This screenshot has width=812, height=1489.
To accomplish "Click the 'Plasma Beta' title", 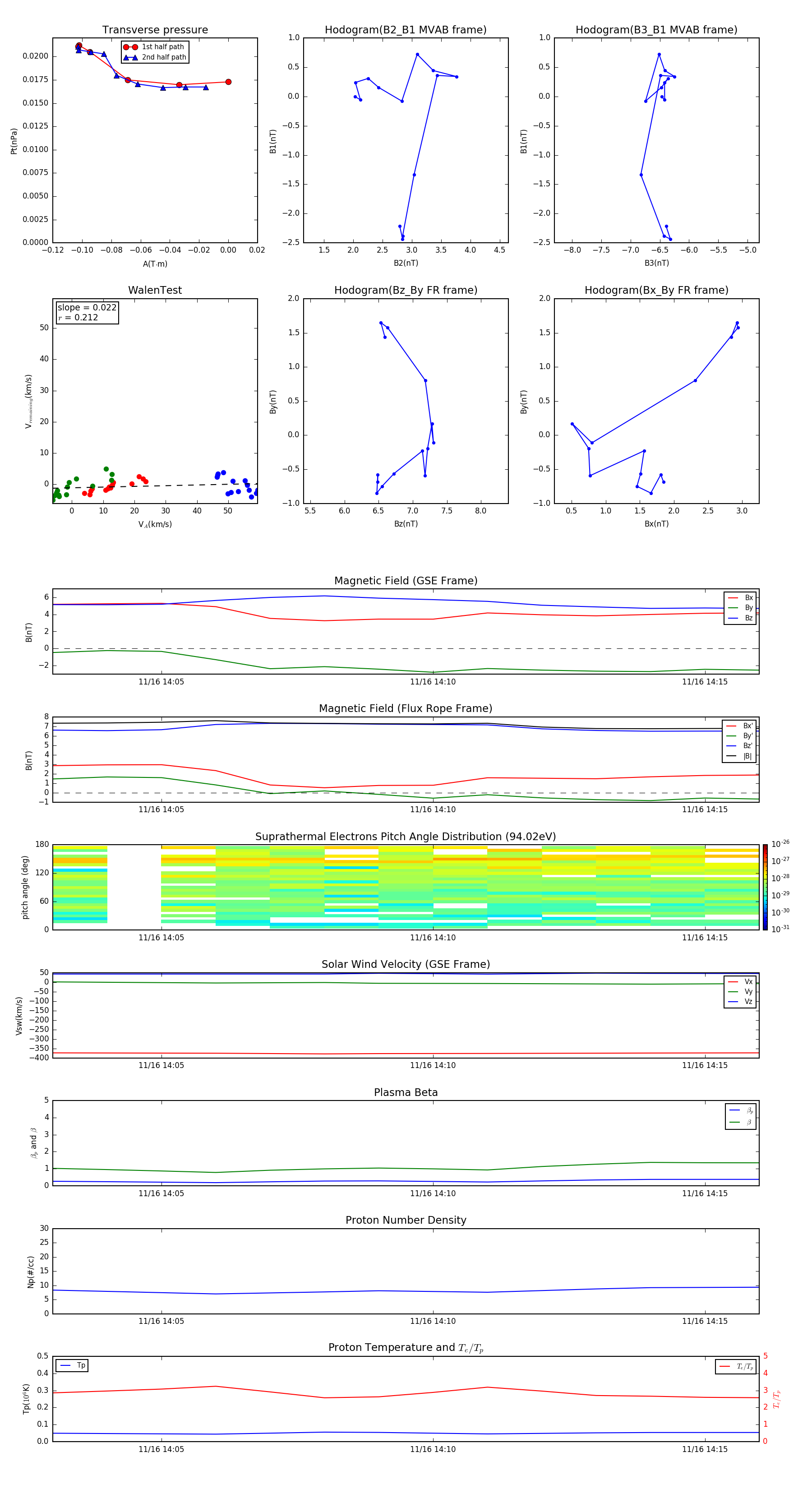I will click(406, 1092).
